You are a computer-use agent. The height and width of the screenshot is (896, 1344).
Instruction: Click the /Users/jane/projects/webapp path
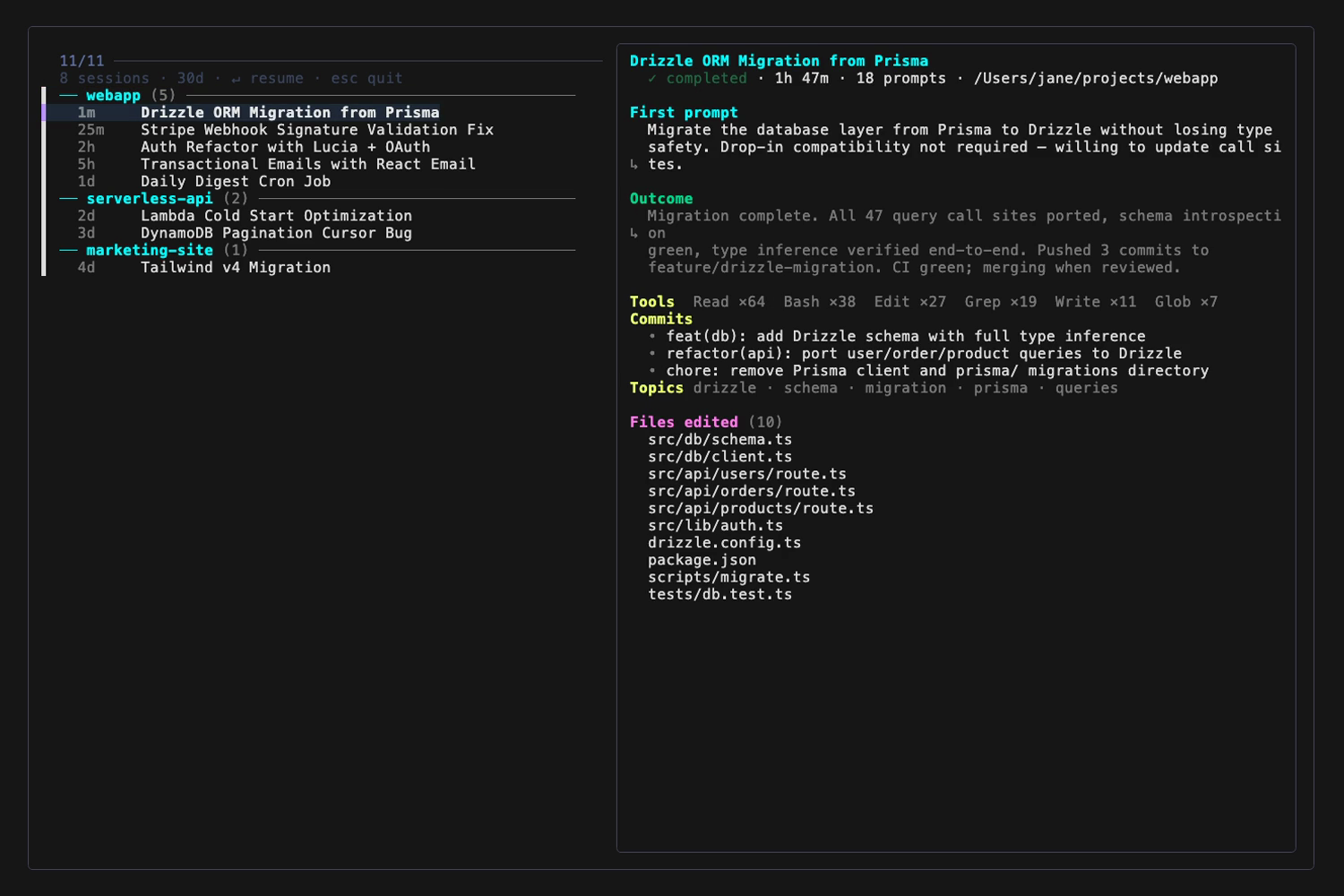click(x=1096, y=78)
